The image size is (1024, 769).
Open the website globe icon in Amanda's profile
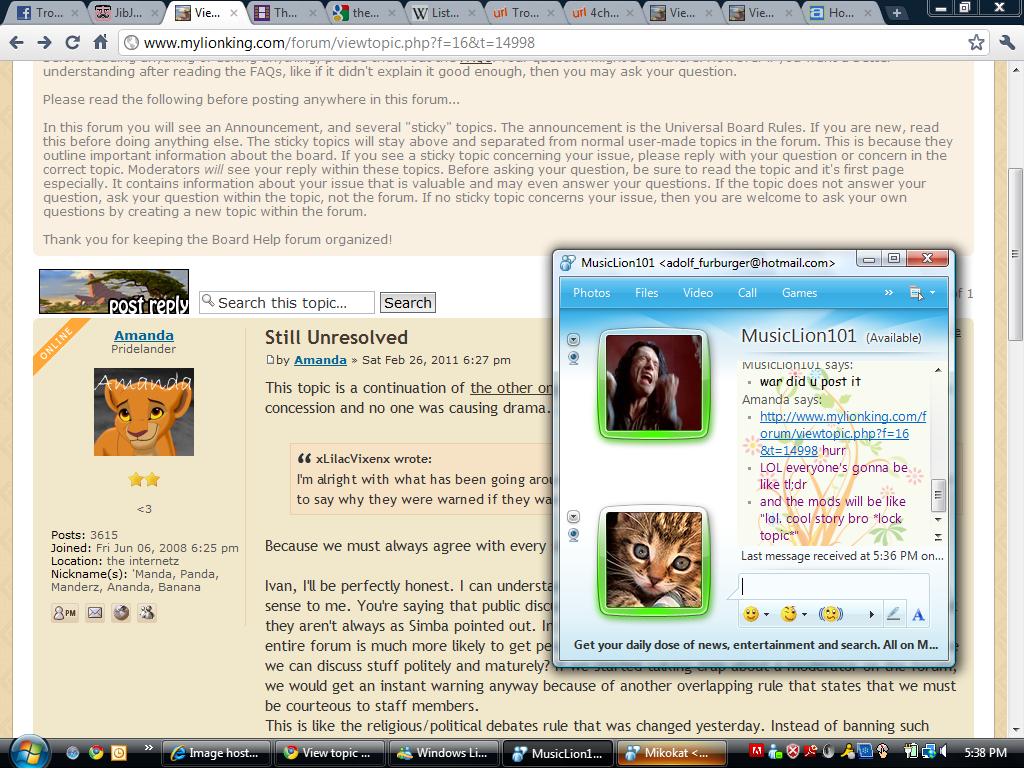pos(121,613)
